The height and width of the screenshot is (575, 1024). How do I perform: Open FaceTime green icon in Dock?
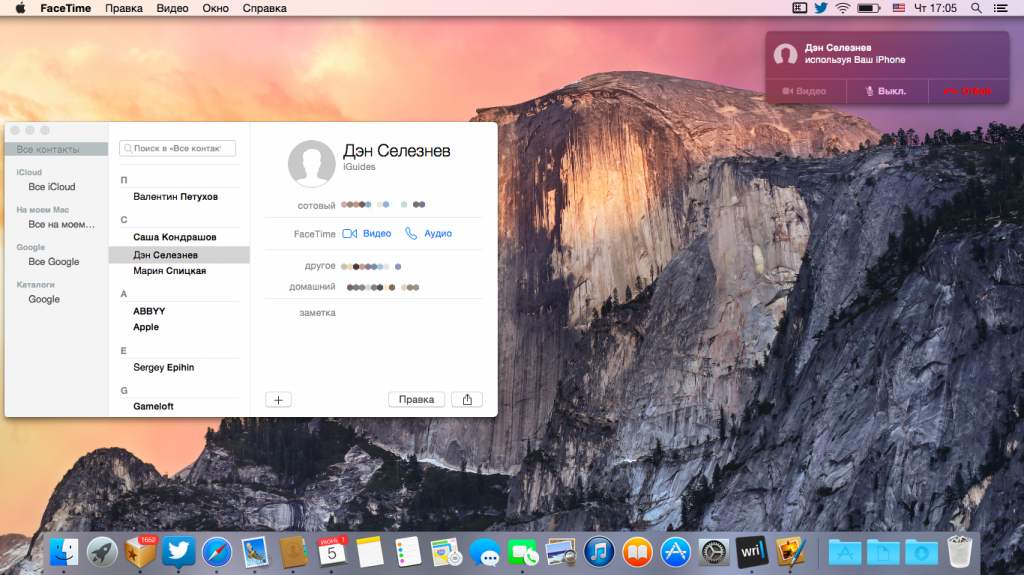[522, 553]
